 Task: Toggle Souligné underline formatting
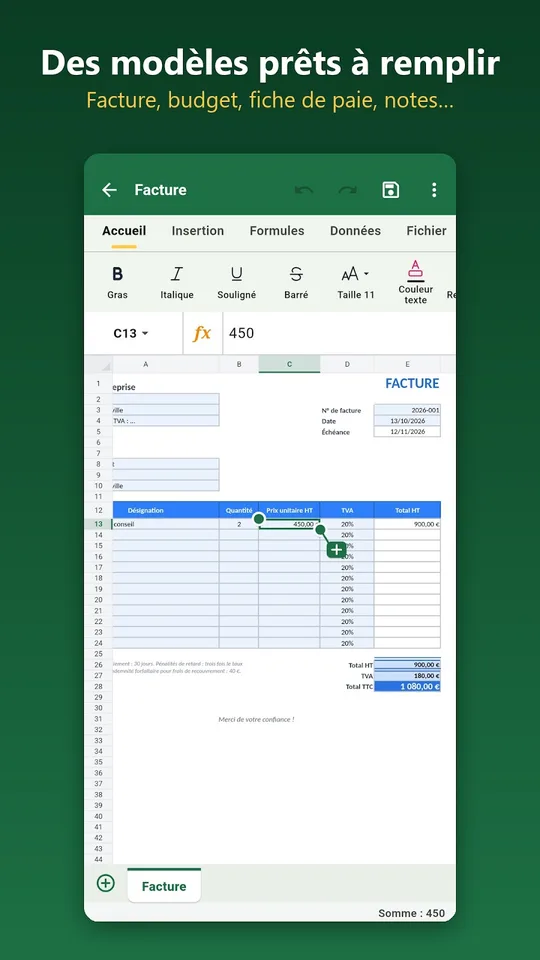[x=236, y=283]
